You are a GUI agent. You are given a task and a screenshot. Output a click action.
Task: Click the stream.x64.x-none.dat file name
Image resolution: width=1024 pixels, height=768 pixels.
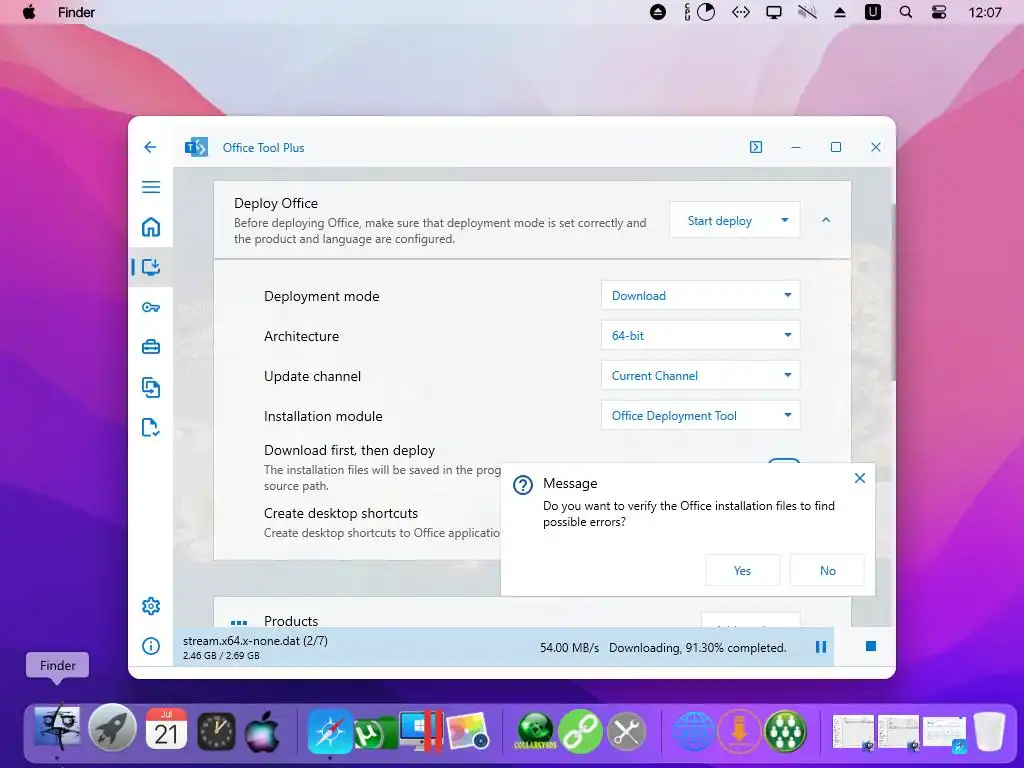255,641
